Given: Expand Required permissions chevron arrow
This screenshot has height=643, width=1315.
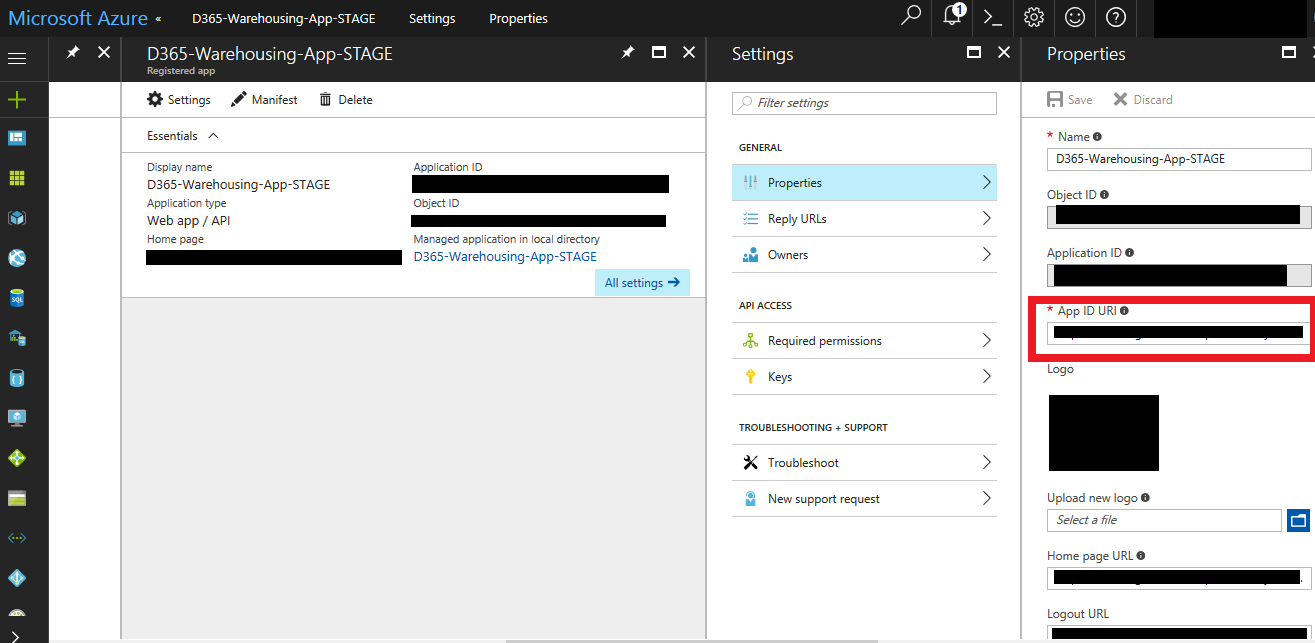Looking at the screenshot, I should 986,340.
